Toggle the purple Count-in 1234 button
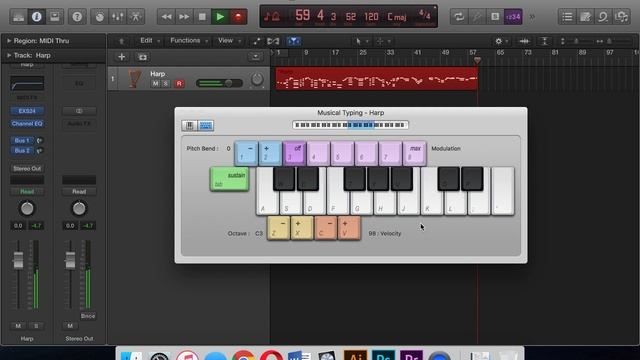This screenshot has height=360, width=640. [x=513, y=17]
